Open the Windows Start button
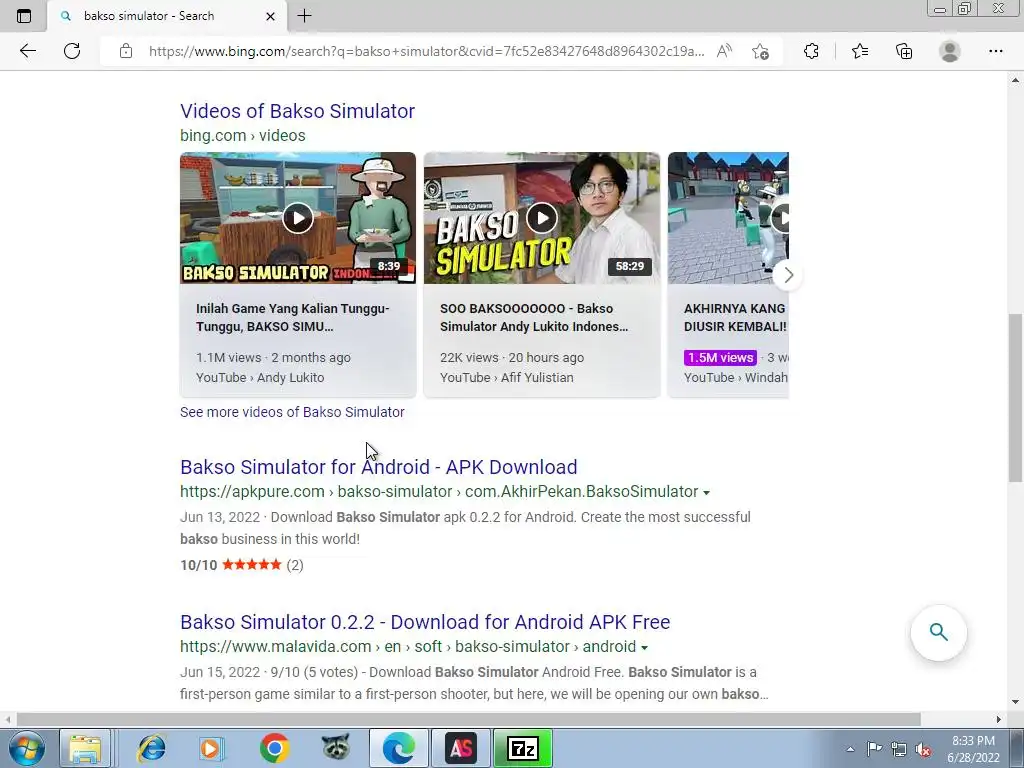This screenshot has width=1024, height=768. click(26, 748)
